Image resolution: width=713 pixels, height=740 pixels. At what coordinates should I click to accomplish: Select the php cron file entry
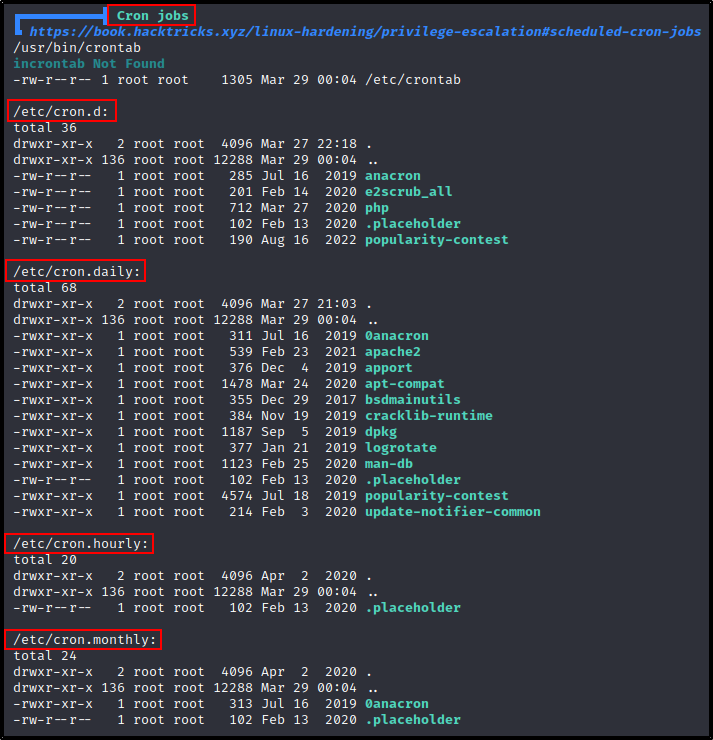[377, 208]
